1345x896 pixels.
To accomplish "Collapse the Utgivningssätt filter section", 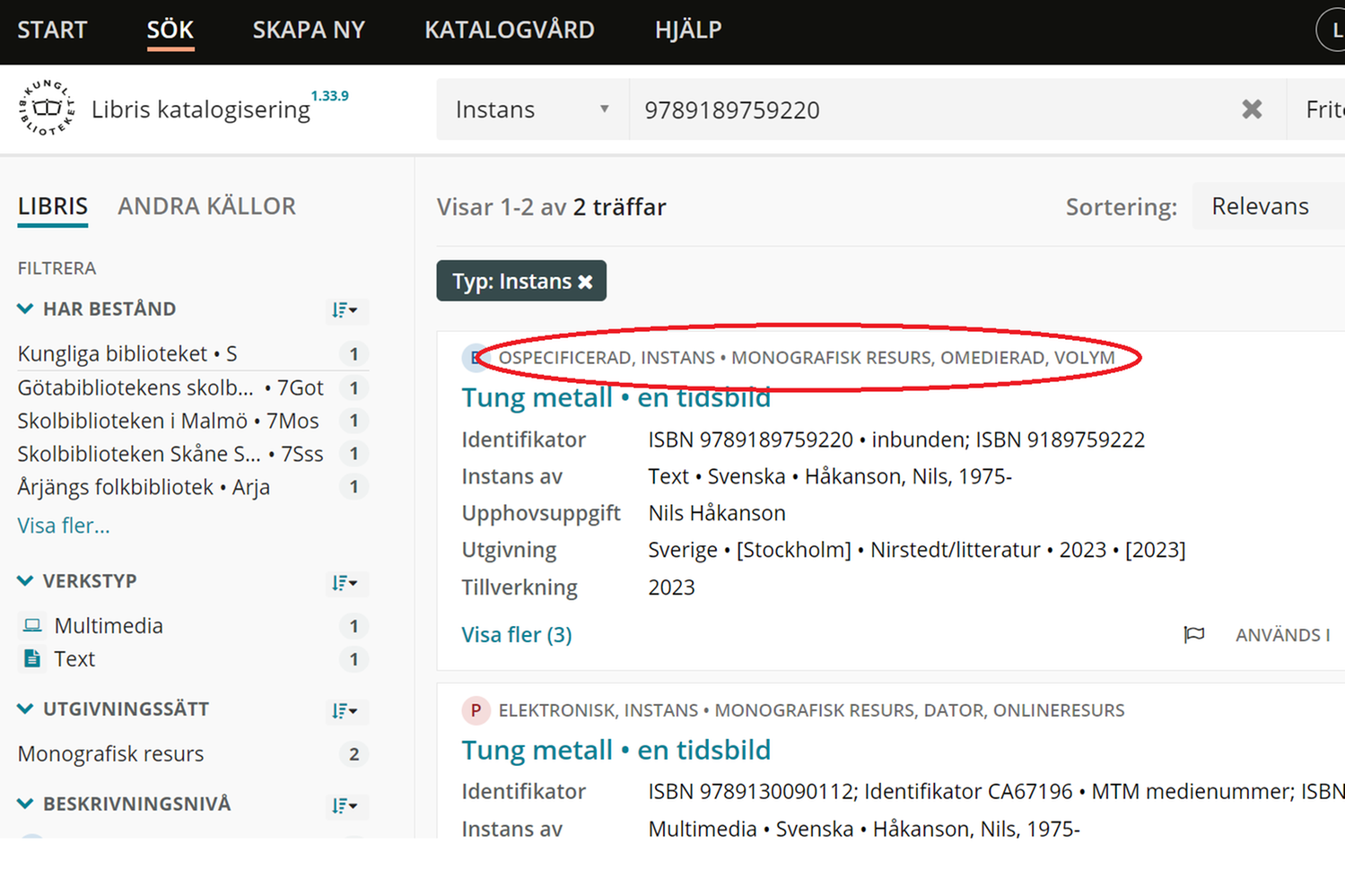I will (x=25, y=709).
